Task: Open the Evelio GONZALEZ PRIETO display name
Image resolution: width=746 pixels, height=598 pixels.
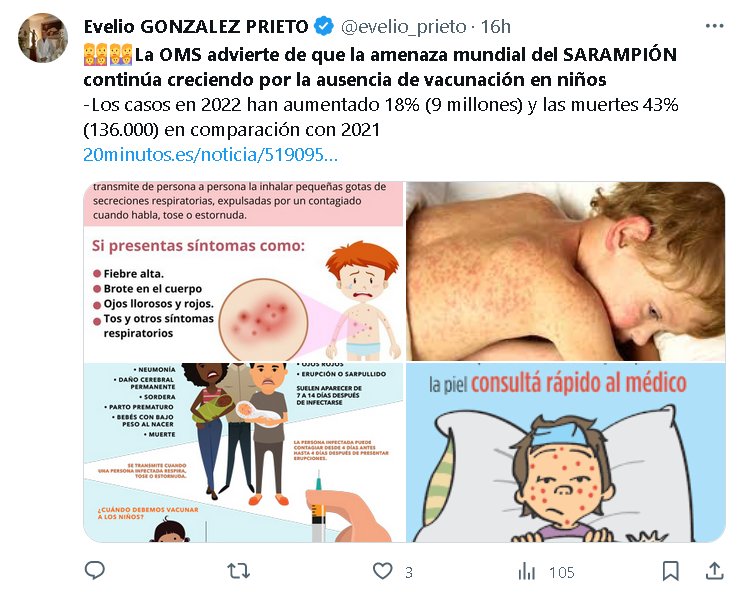Action: point(196,27)
